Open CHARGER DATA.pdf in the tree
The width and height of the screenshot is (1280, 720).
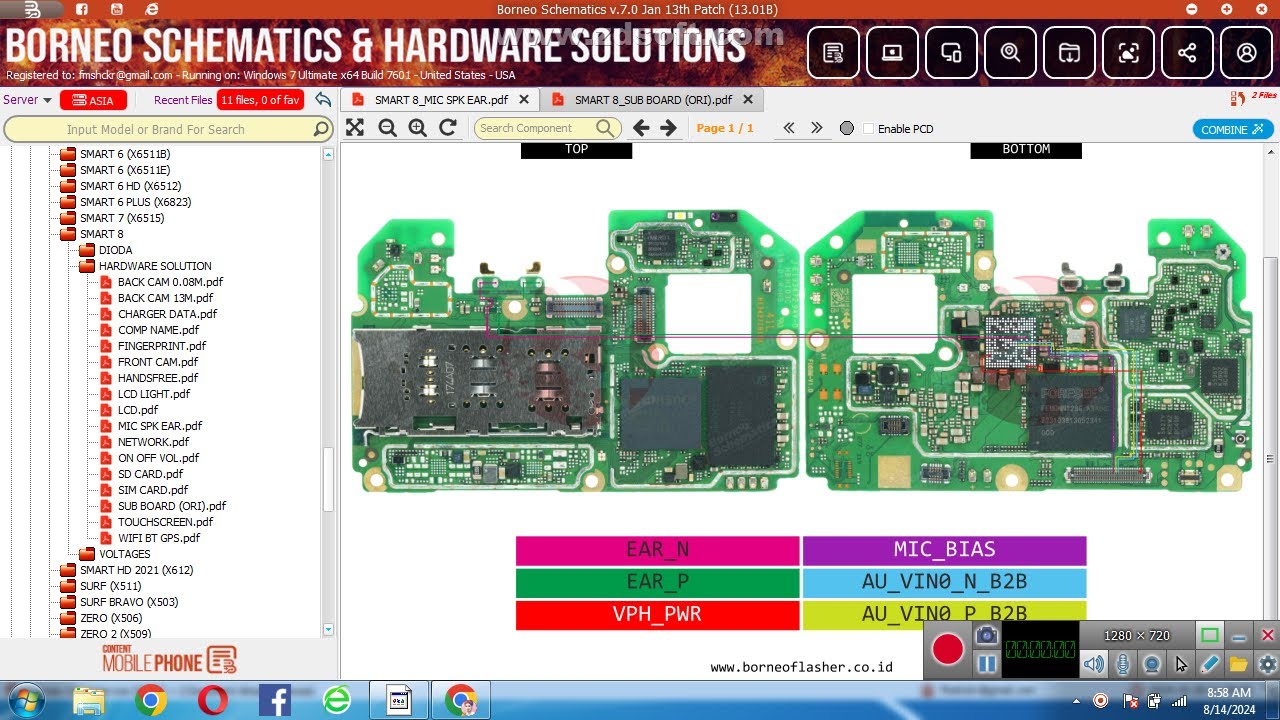(167, 314)
